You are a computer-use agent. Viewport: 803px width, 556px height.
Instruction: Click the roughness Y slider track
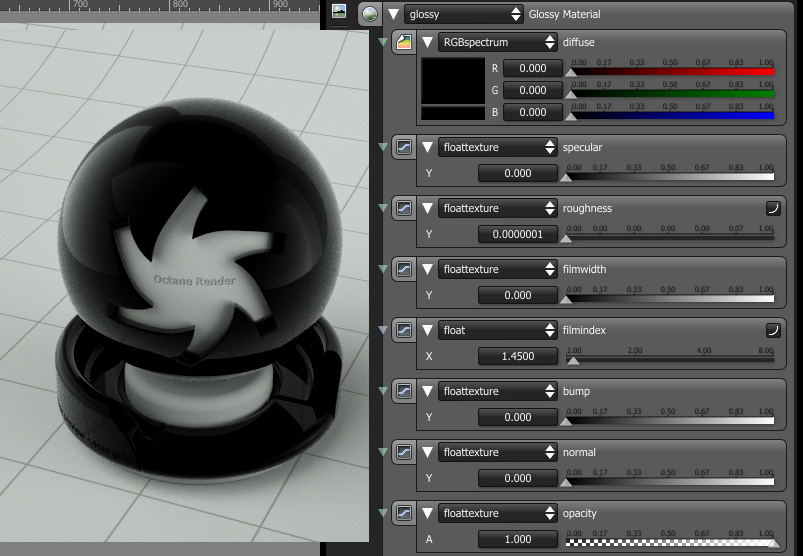[x=670, y=238]
